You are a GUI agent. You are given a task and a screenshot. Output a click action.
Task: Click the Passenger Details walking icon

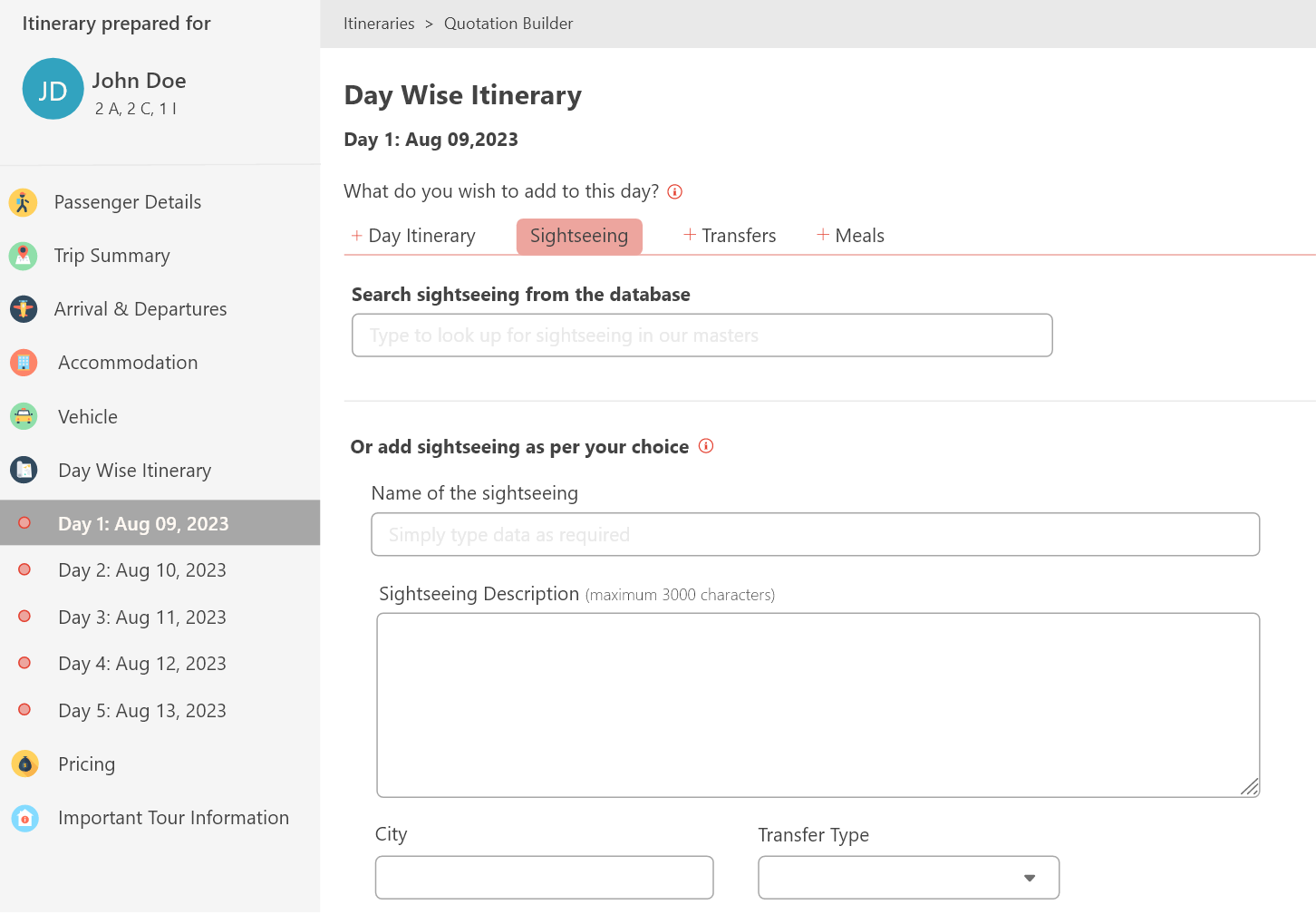(23, 201)
